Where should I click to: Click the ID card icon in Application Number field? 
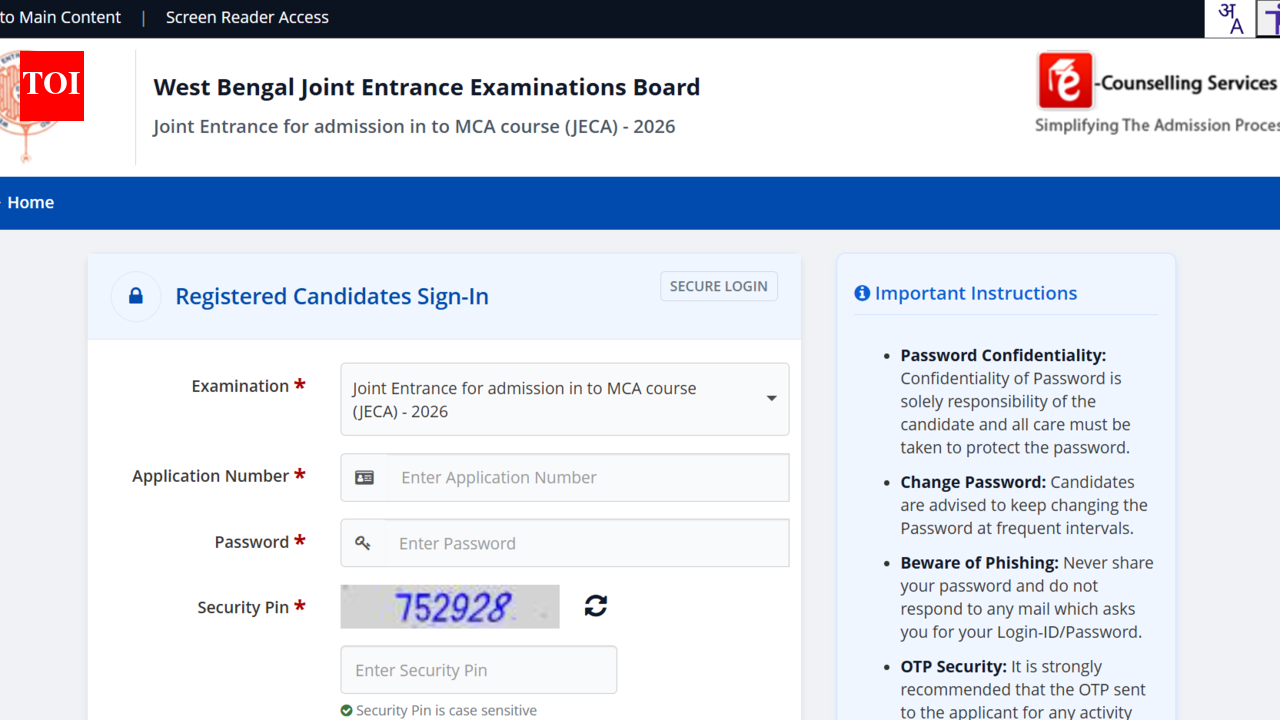(363, 477)
